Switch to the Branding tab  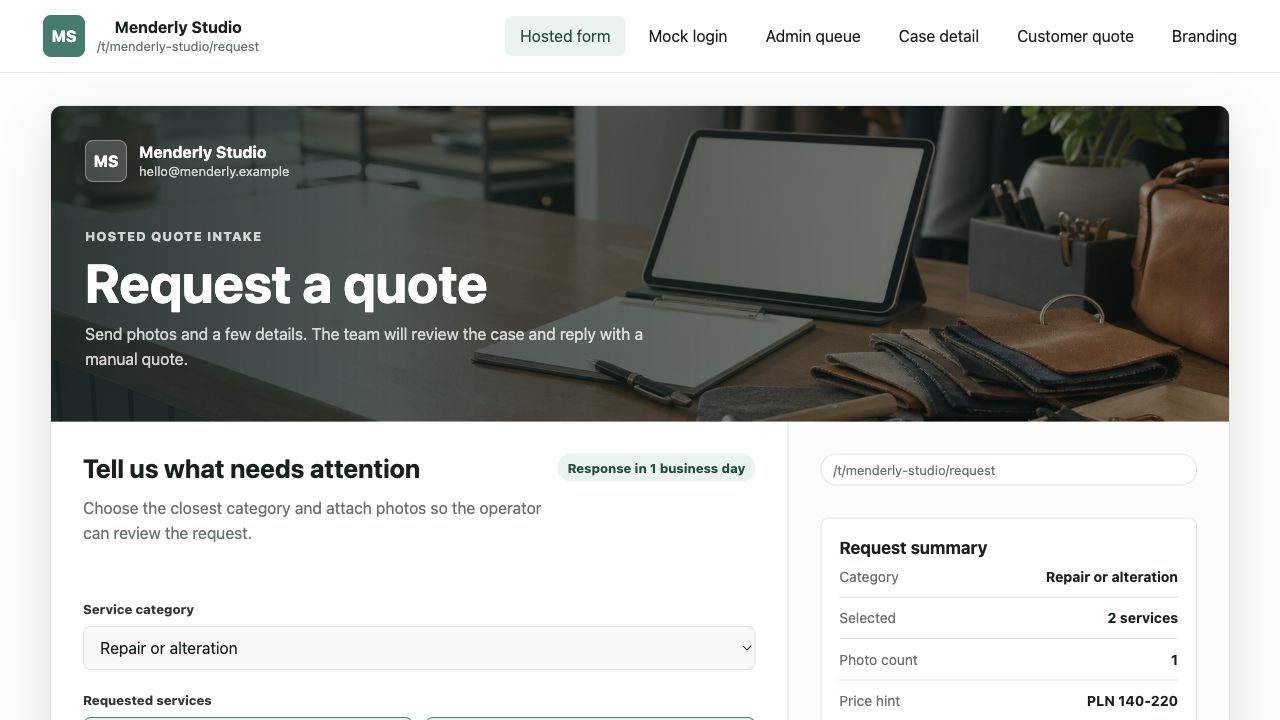(1204, 36)
